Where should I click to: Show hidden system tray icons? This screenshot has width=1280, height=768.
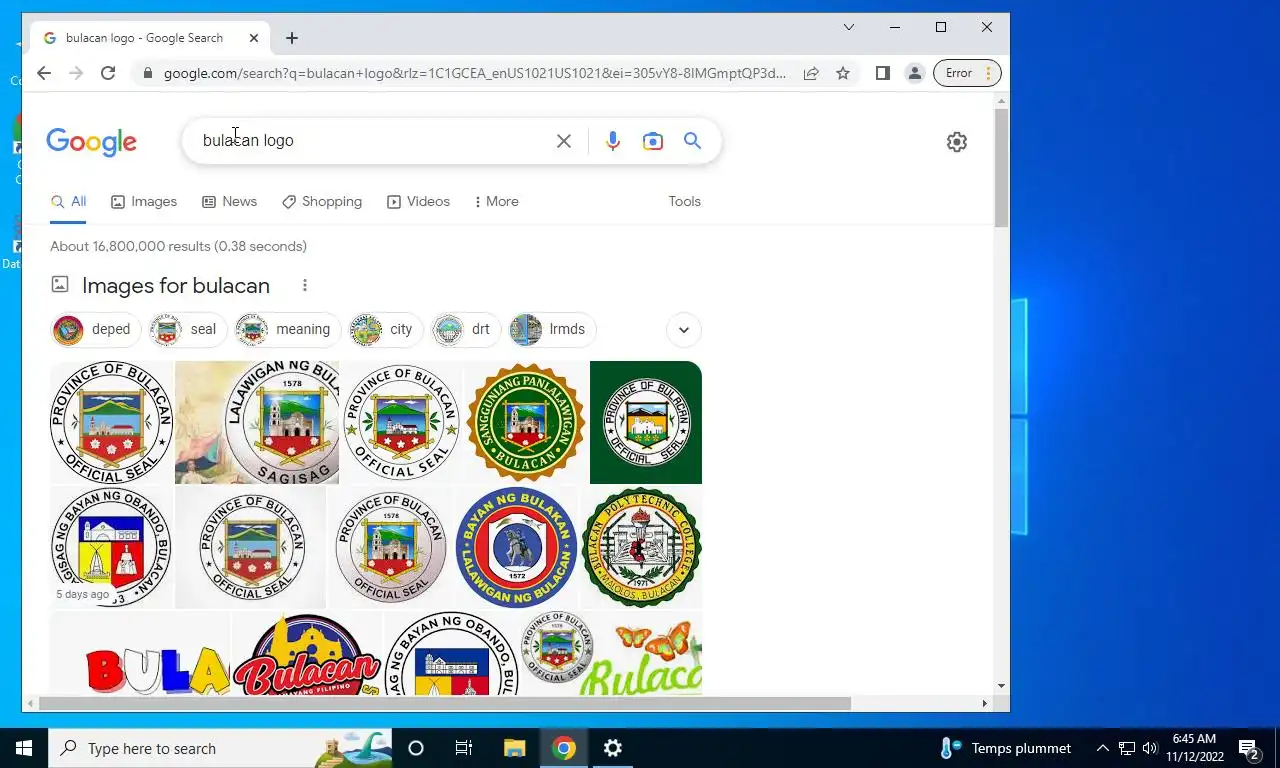pyautogui.click(x=1103, y=748)
